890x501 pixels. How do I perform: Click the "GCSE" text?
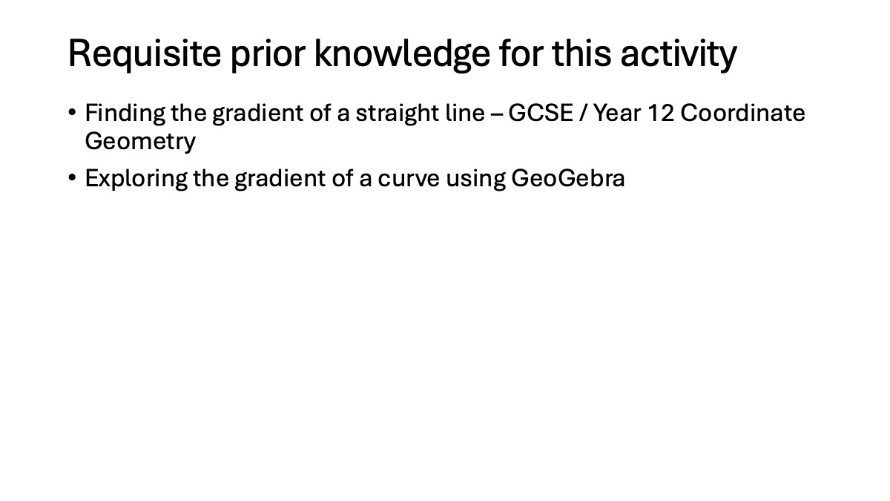pyautogui.click(x=541, y=113)
